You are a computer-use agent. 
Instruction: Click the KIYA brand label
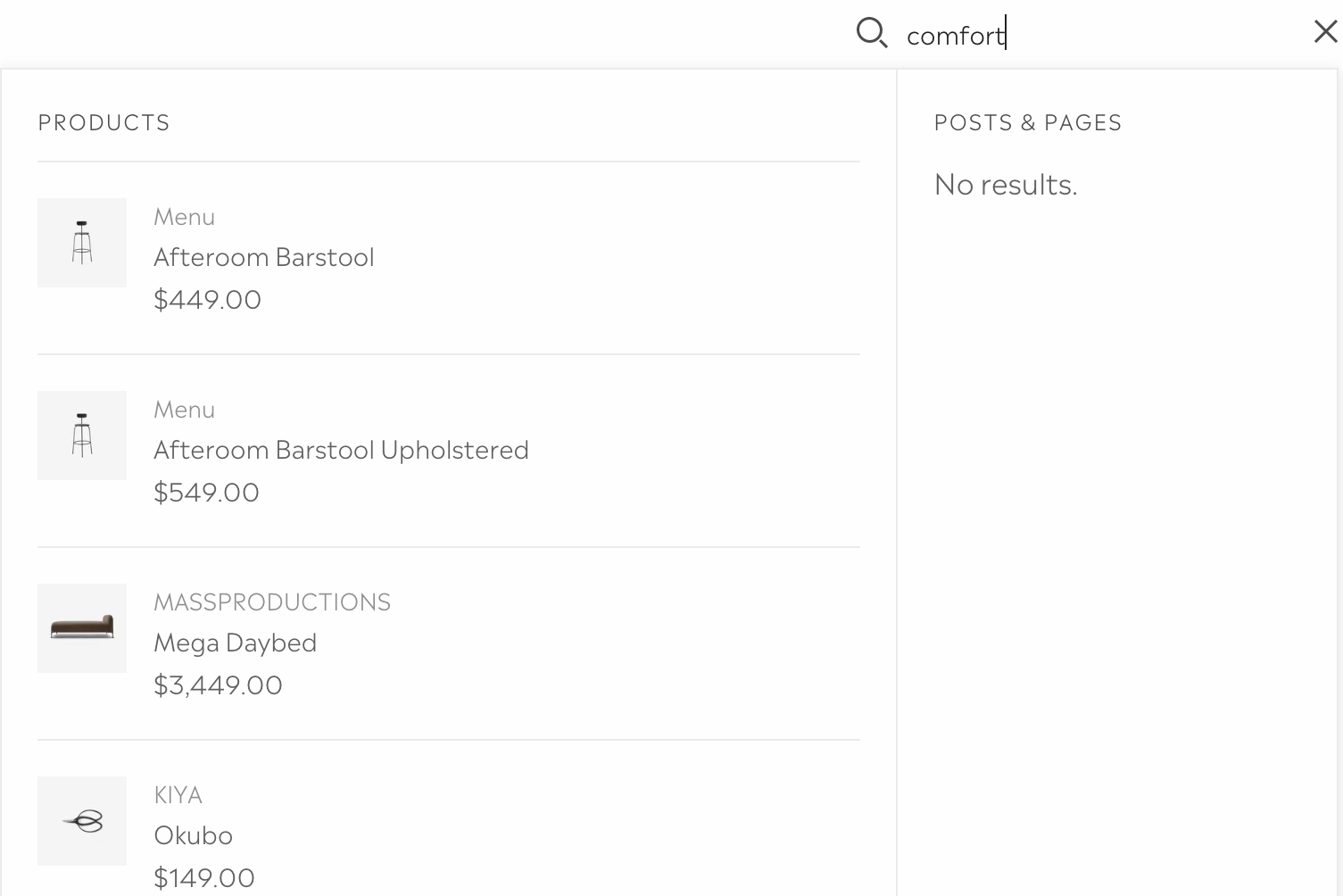(178, 795)
